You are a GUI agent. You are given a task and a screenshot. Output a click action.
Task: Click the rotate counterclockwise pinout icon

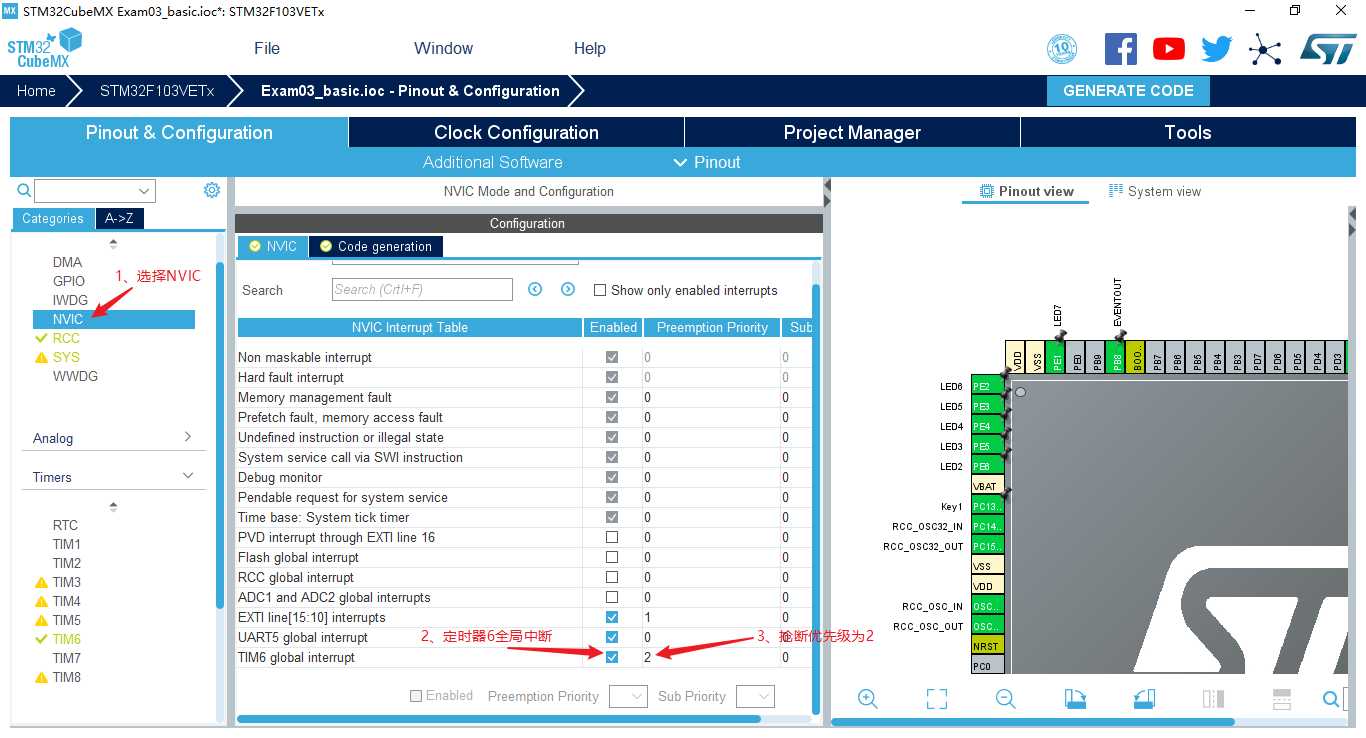click(1144, 699)
